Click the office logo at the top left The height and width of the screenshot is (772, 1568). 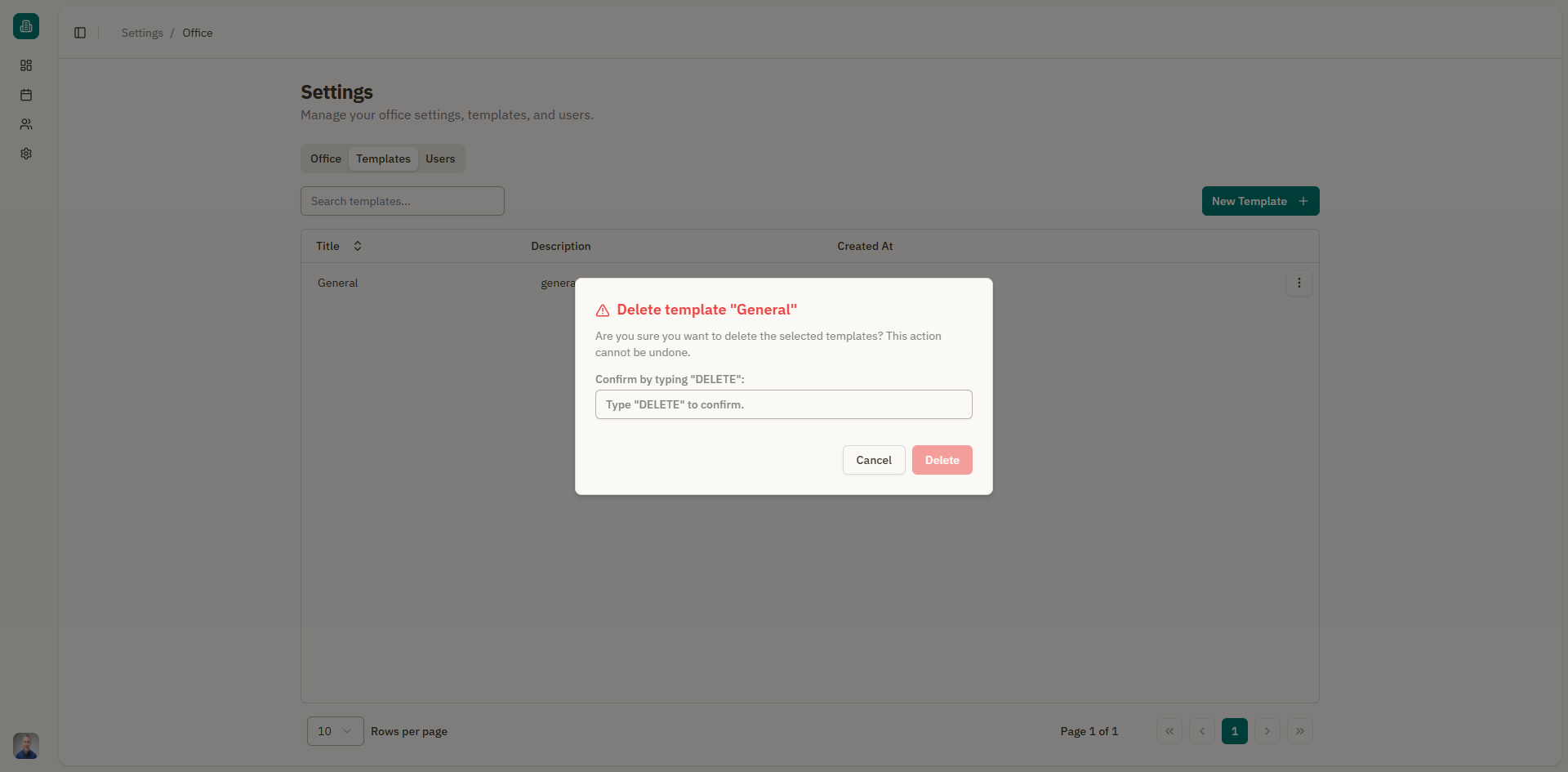coord(25,25)
